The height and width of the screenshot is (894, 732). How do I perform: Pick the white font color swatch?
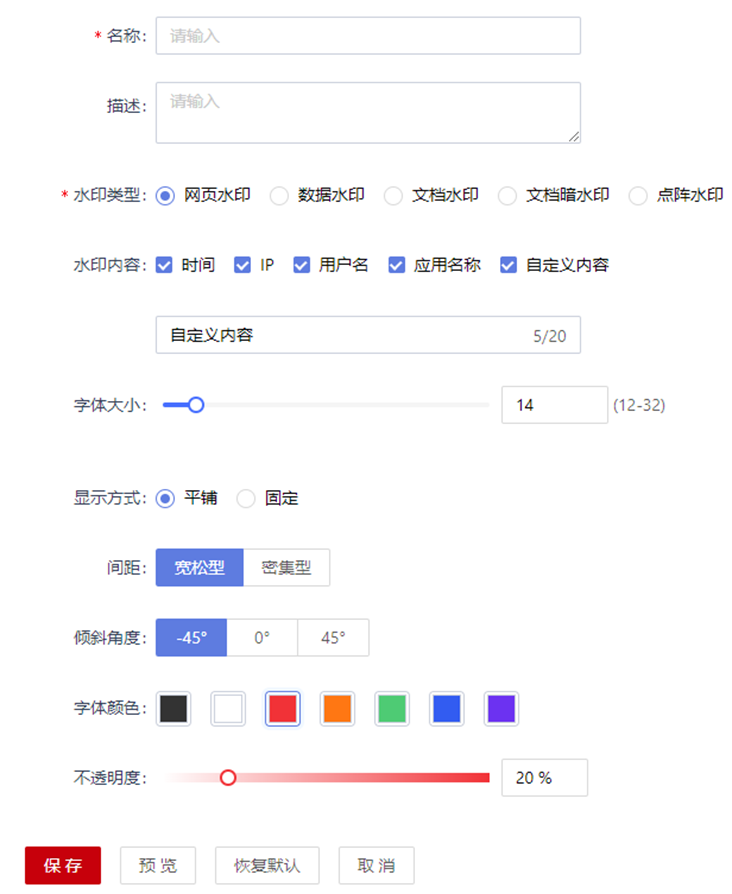tap(228, 709)
